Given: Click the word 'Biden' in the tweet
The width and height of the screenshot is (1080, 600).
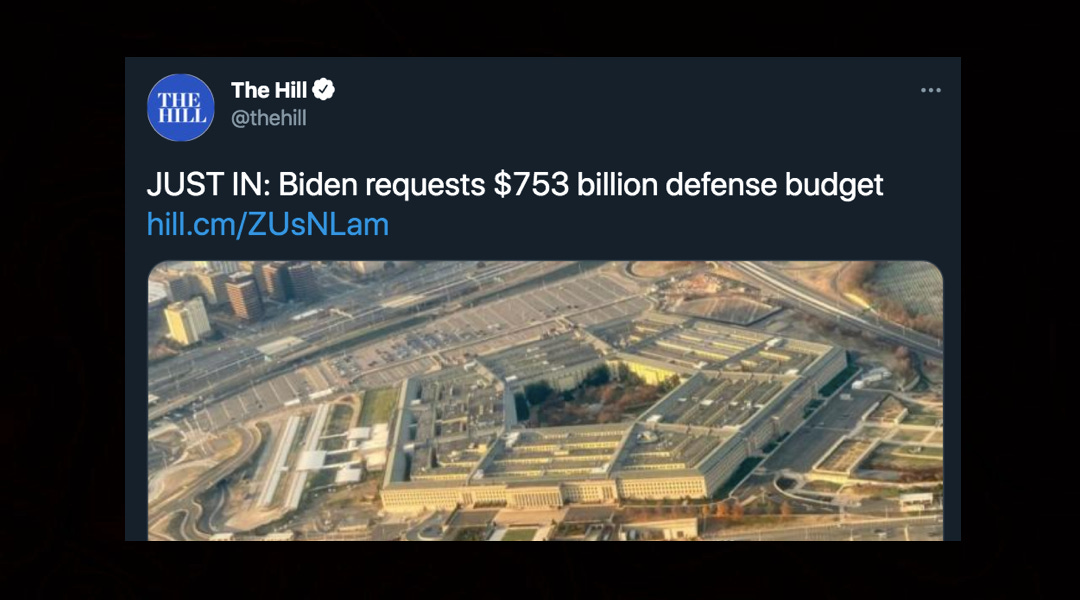Looking at the screenshot, I should [x=318, y=185].
